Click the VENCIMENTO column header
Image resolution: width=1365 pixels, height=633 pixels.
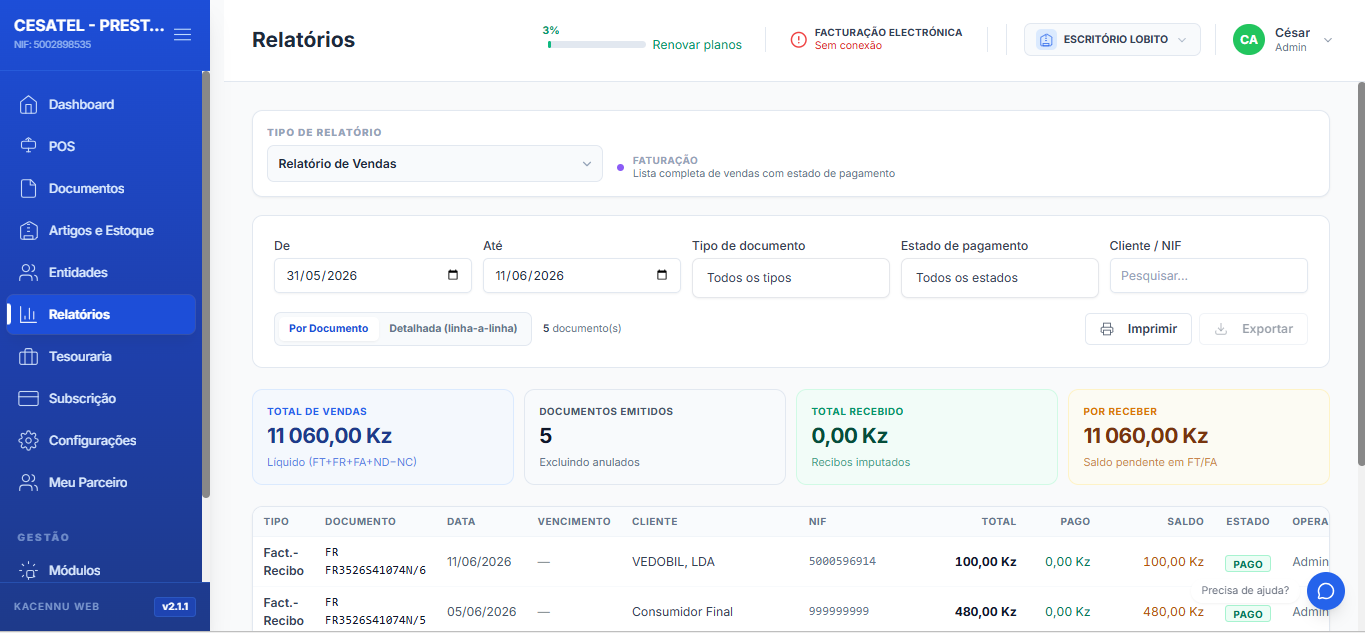click(574, 522)
